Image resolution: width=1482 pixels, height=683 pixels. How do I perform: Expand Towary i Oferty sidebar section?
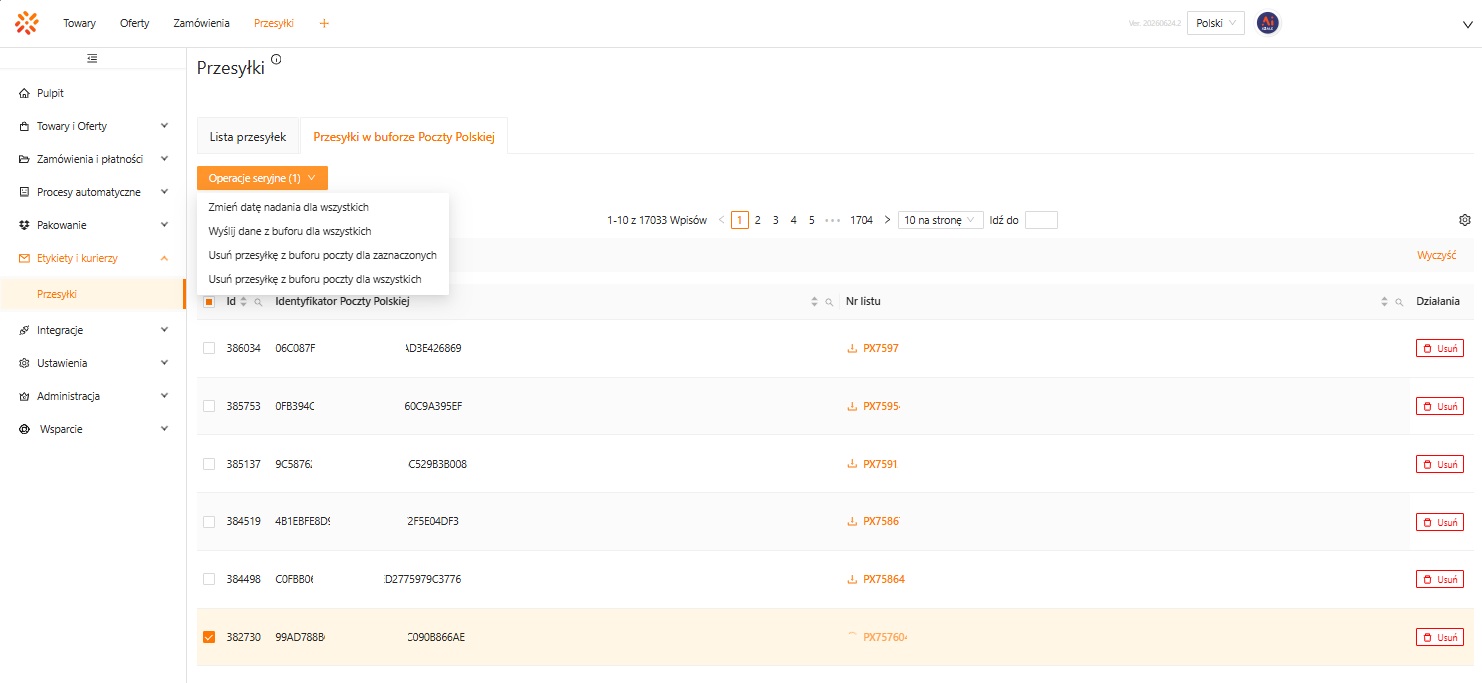[x=92, y=126]
